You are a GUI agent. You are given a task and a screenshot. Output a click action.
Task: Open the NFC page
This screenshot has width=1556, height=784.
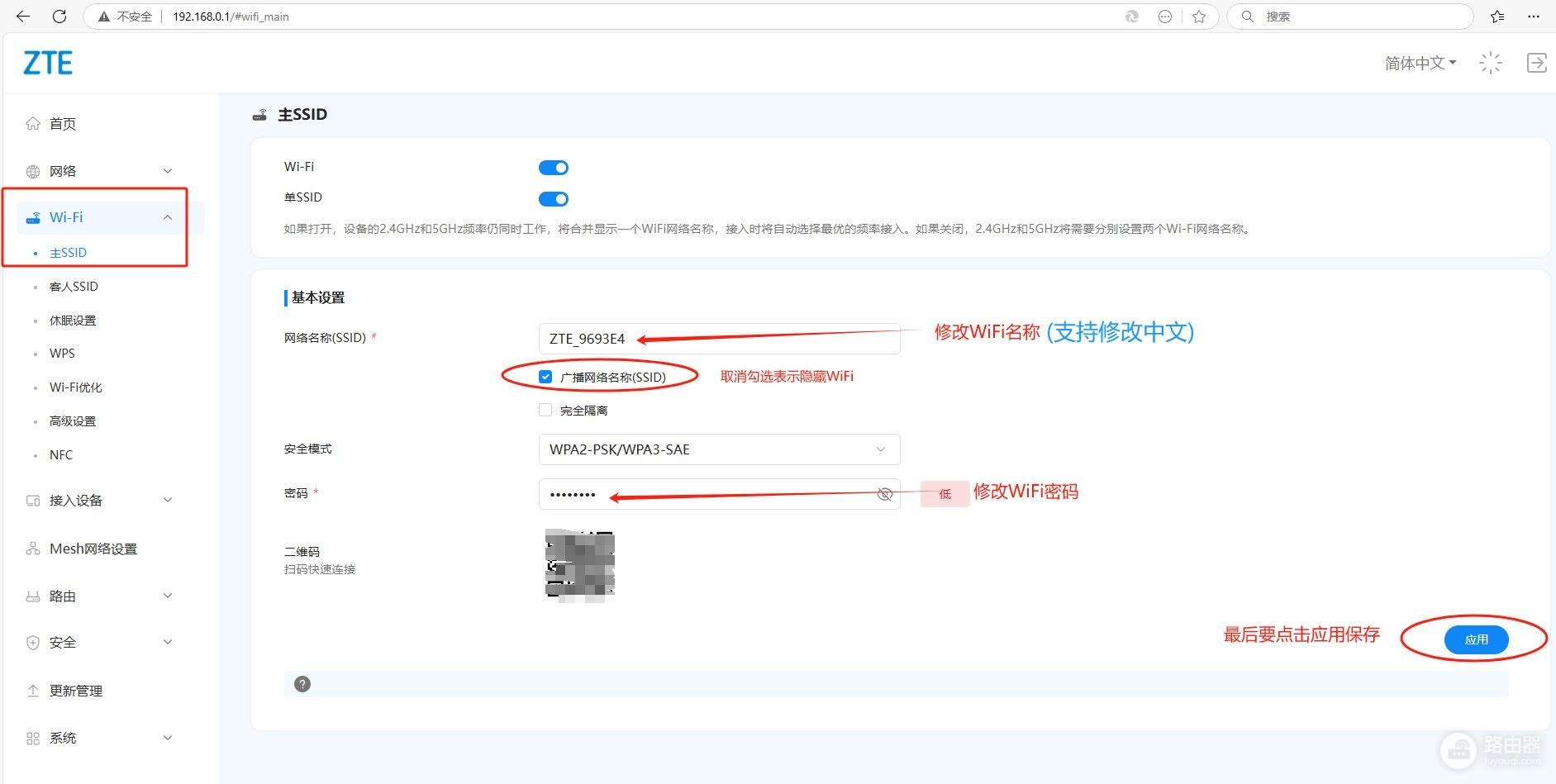coord(61,455)
